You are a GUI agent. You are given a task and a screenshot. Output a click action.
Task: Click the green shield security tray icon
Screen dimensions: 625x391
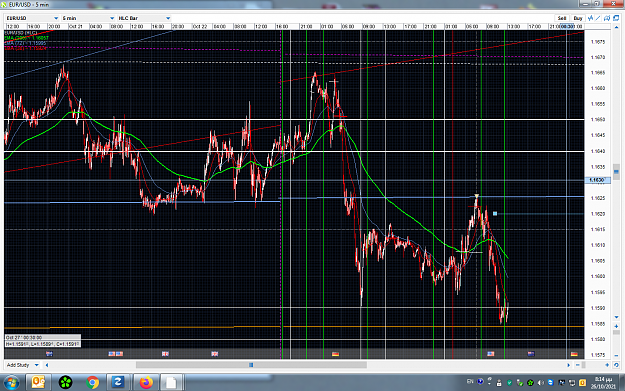coord(509,383)
